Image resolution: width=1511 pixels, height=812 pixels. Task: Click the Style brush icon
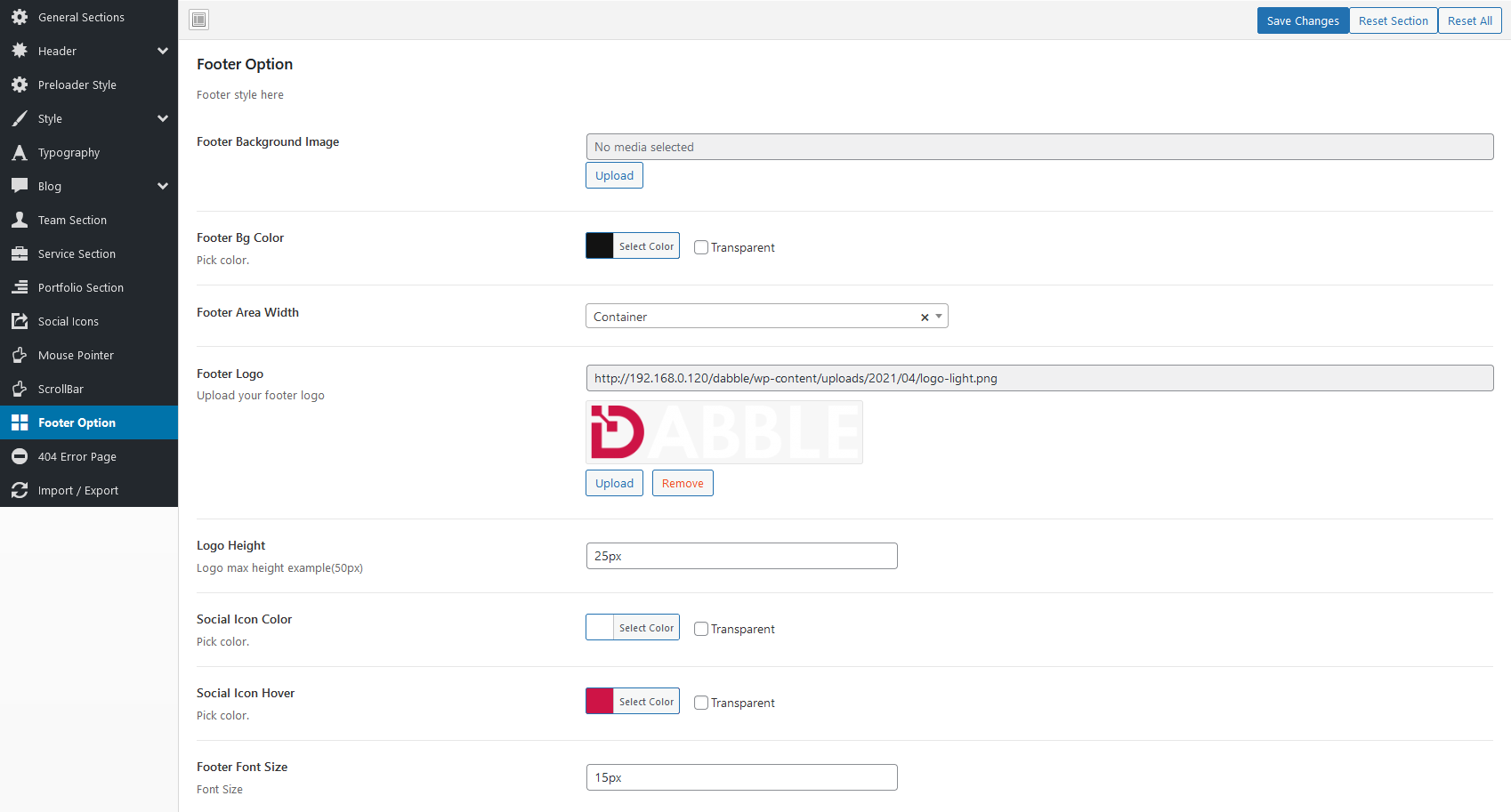pyautogui.click(x=20, y=118)
